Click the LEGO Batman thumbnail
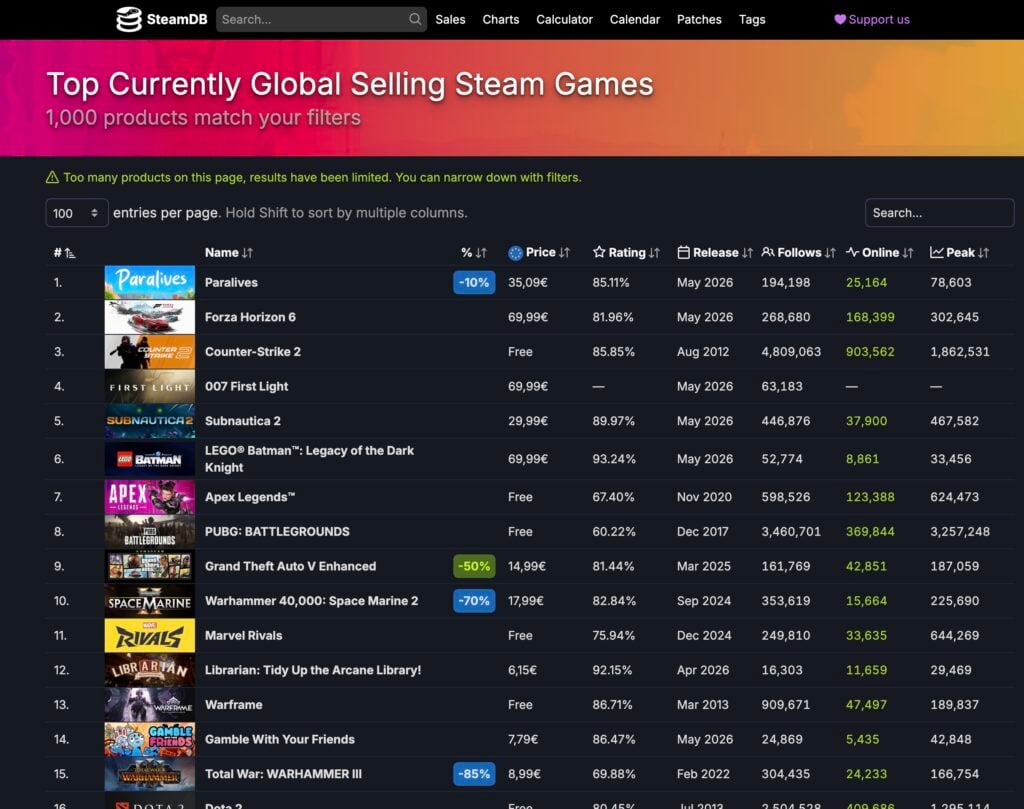The image size is (1024, 809). pos(150,459)
